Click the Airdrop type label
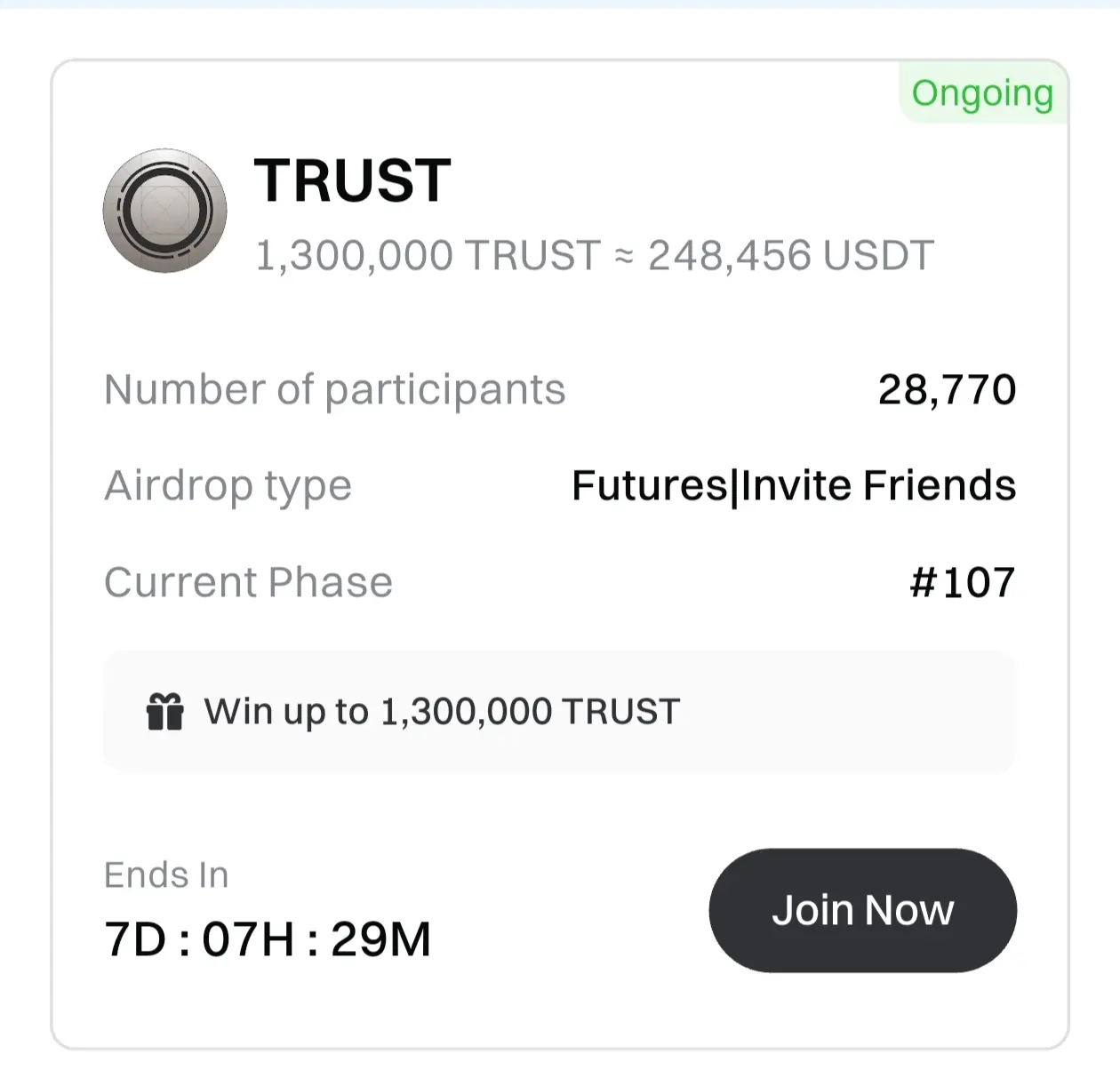 point(228,486)
